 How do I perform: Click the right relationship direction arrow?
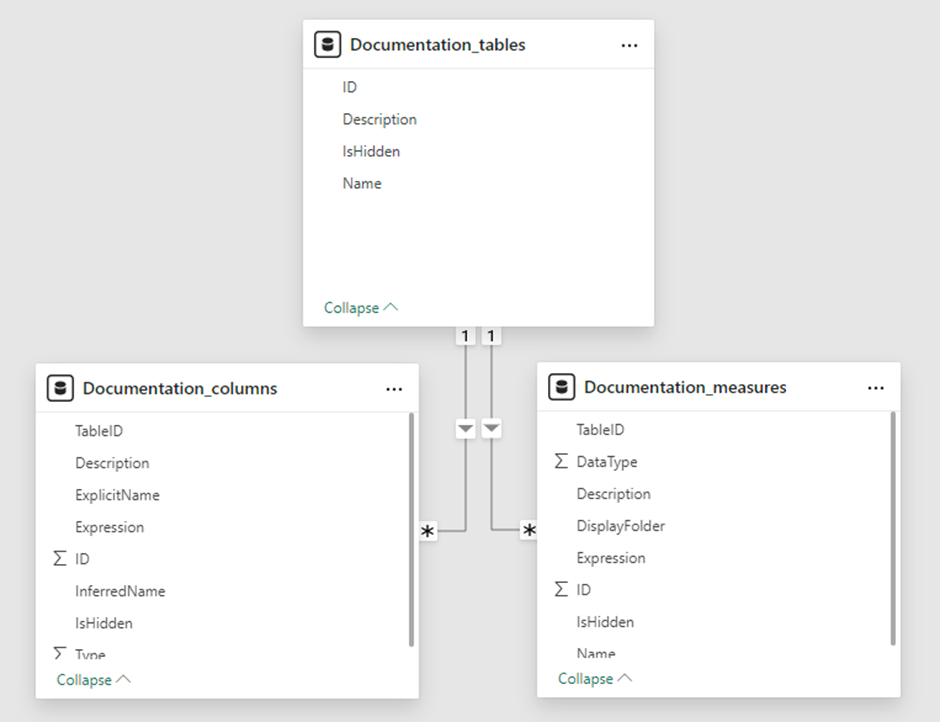click(491, 429)
